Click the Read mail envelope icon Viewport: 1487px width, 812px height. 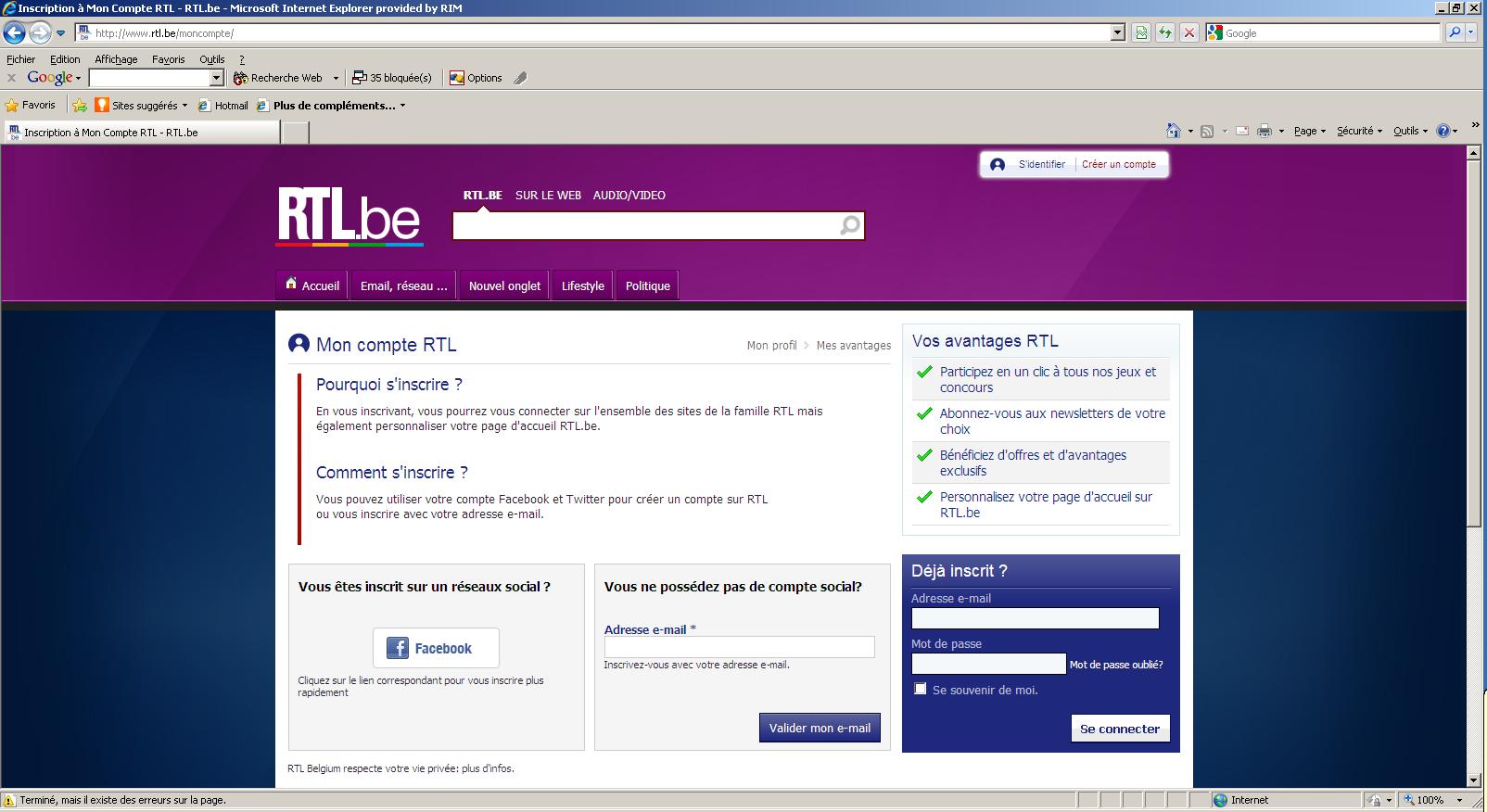1242,131
